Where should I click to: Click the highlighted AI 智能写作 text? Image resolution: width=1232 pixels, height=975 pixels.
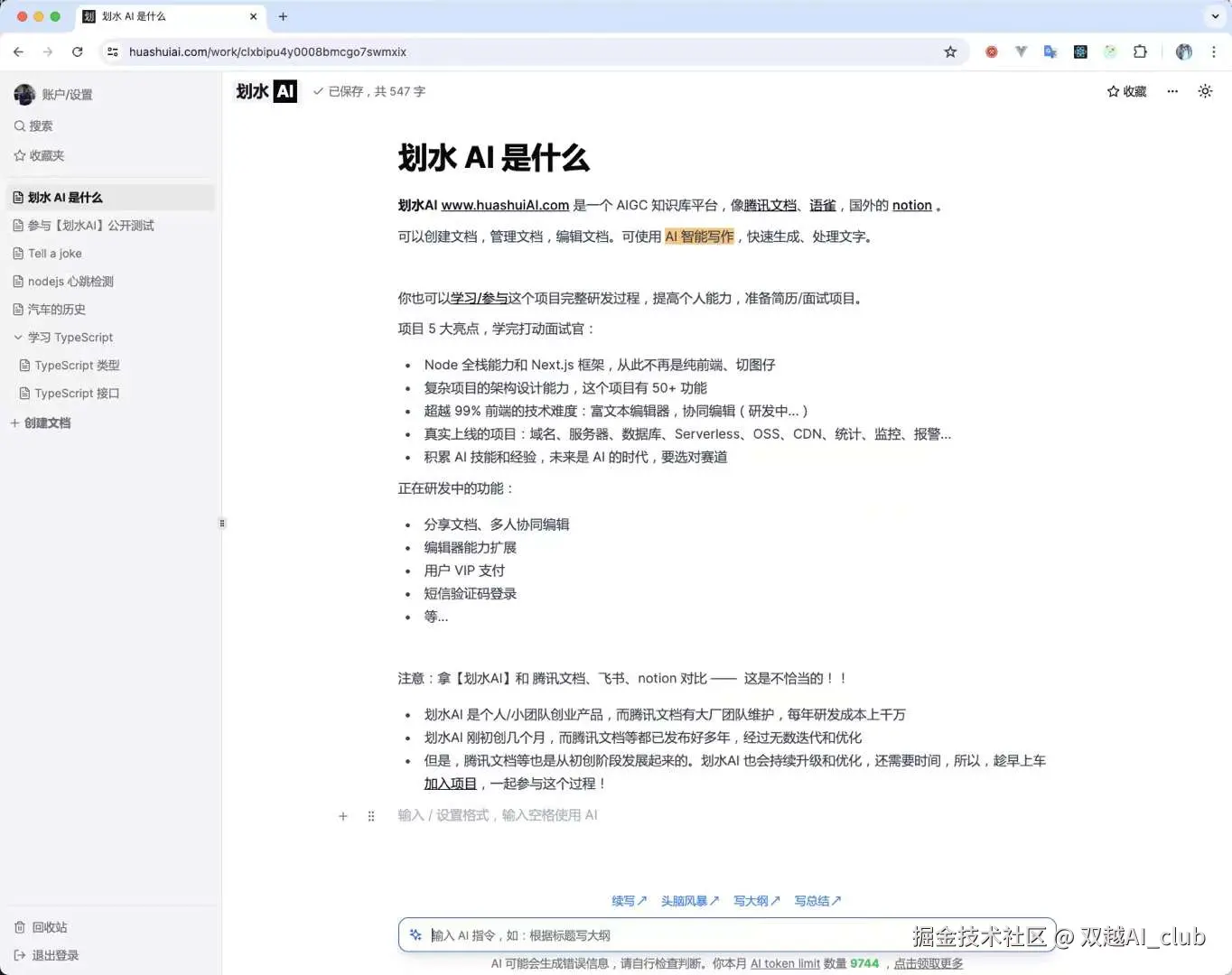(699, 237)
